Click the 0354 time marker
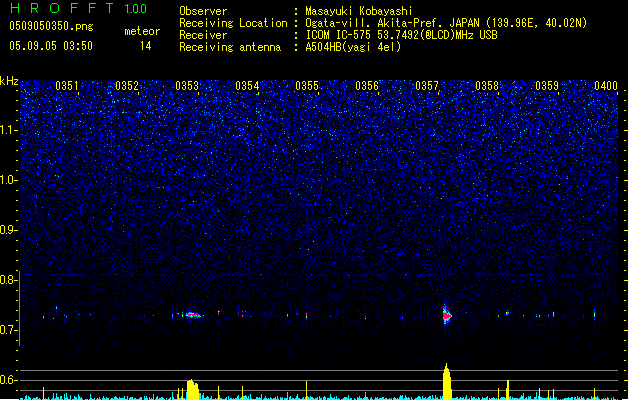This screenshot has height=400, width=629. pos(247,86)
